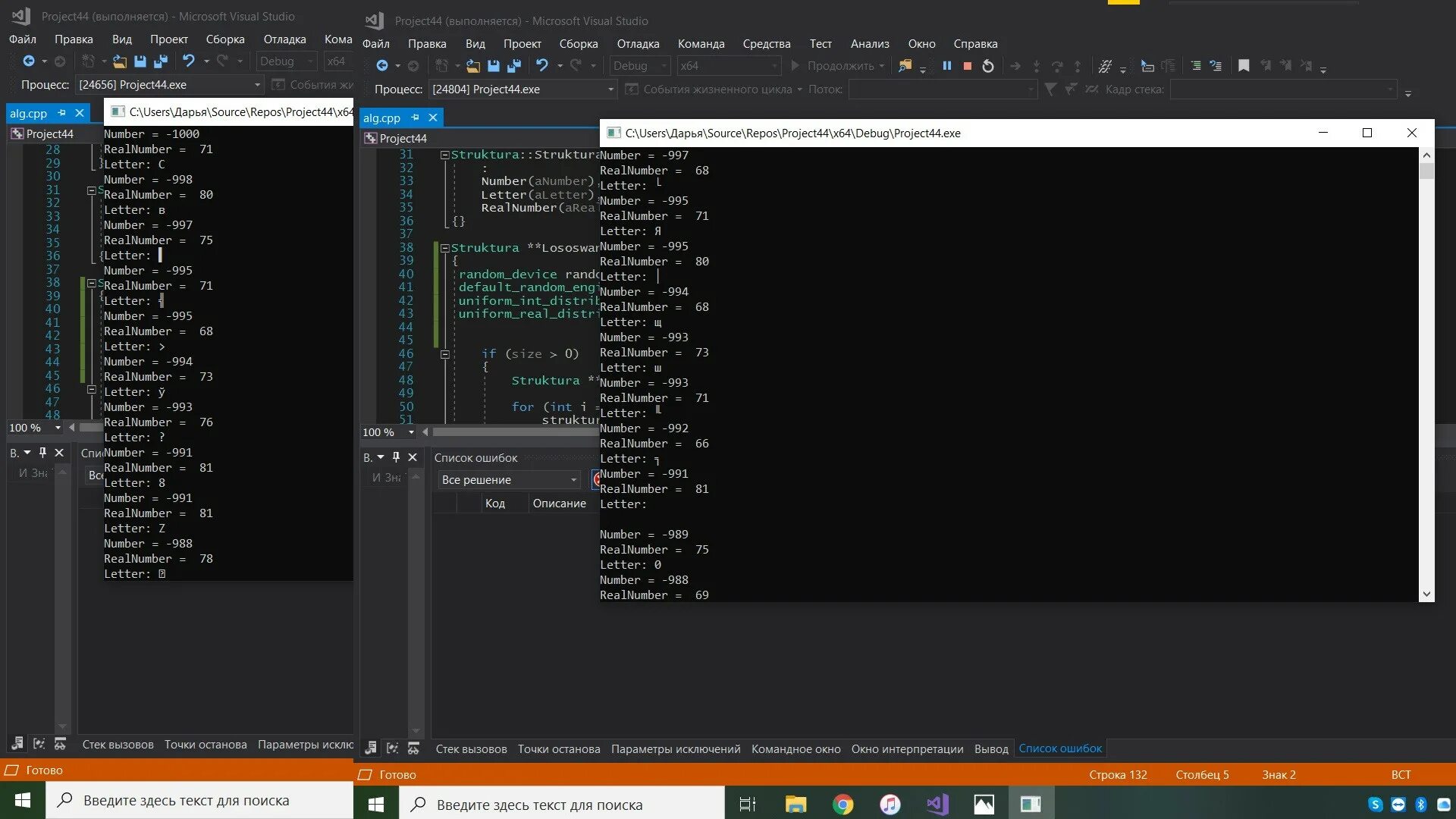The height and width of the screenshot is (819, 1456).
Task: Open Средства menu in right window
Action: point(767,44)
